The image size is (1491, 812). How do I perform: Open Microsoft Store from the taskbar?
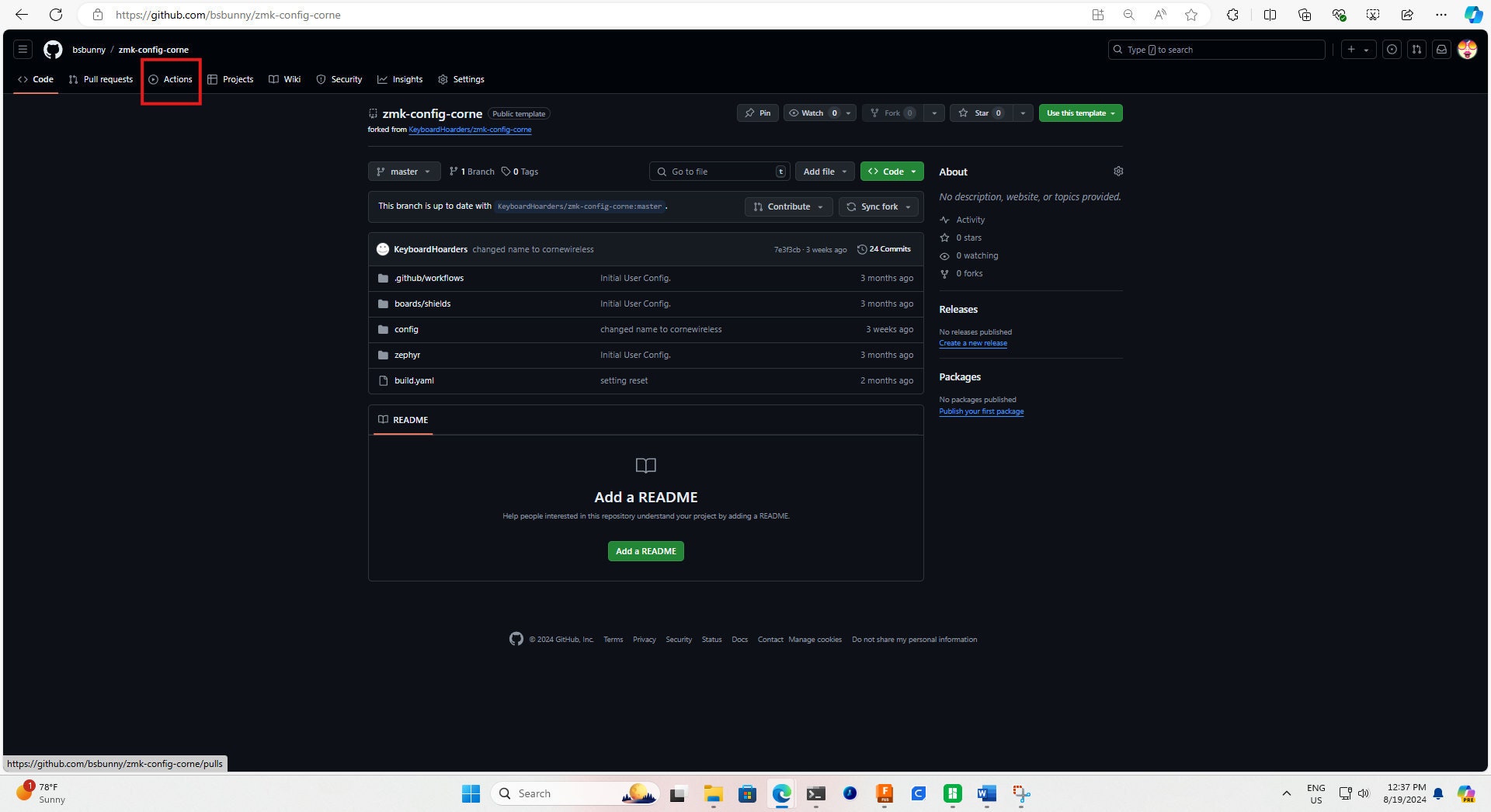pyautogui.click(x=747, y=793)
